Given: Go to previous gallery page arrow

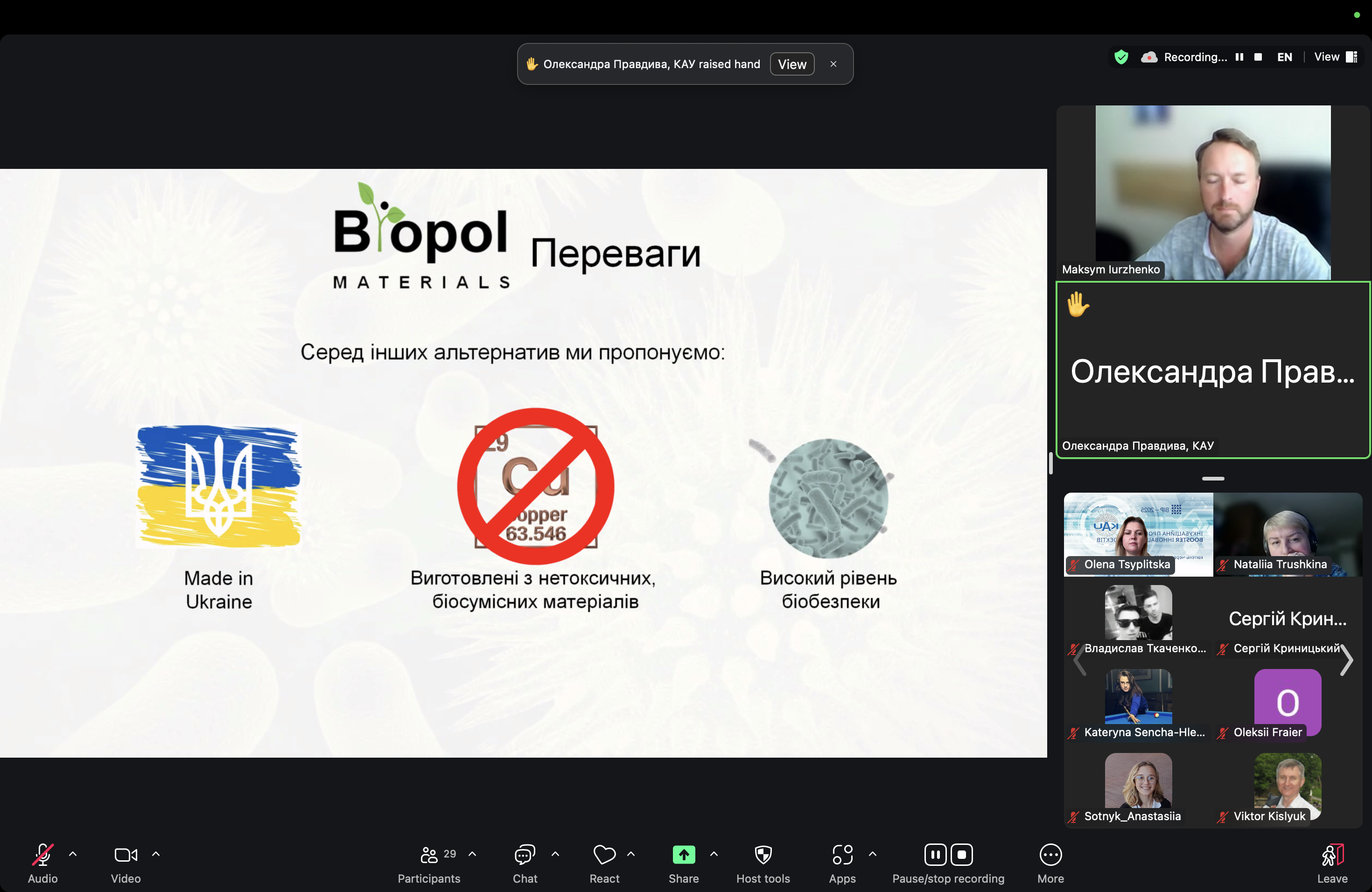Looking at the screenshot, I should 1079,660.
